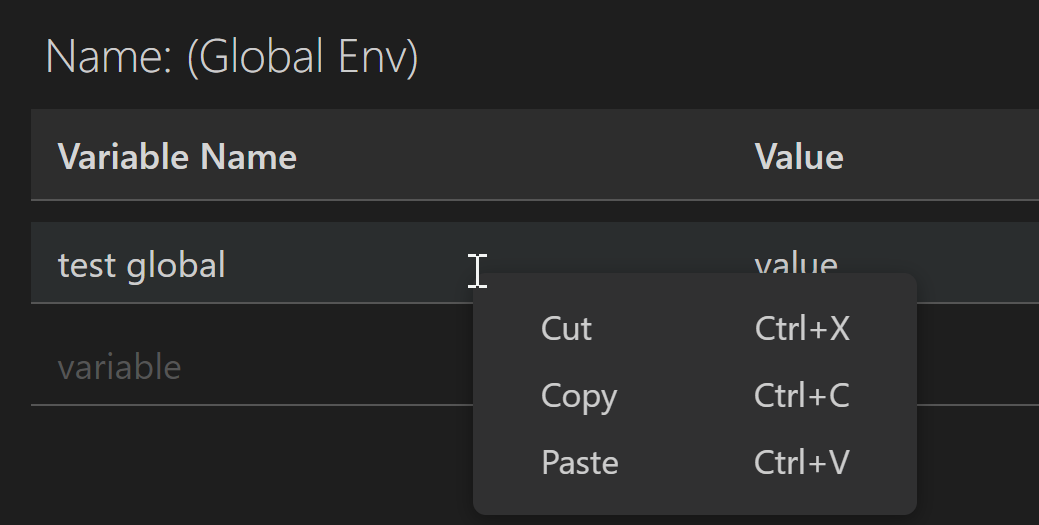Click the Ctrl+C shortcut hint

(x=802, y=396)
